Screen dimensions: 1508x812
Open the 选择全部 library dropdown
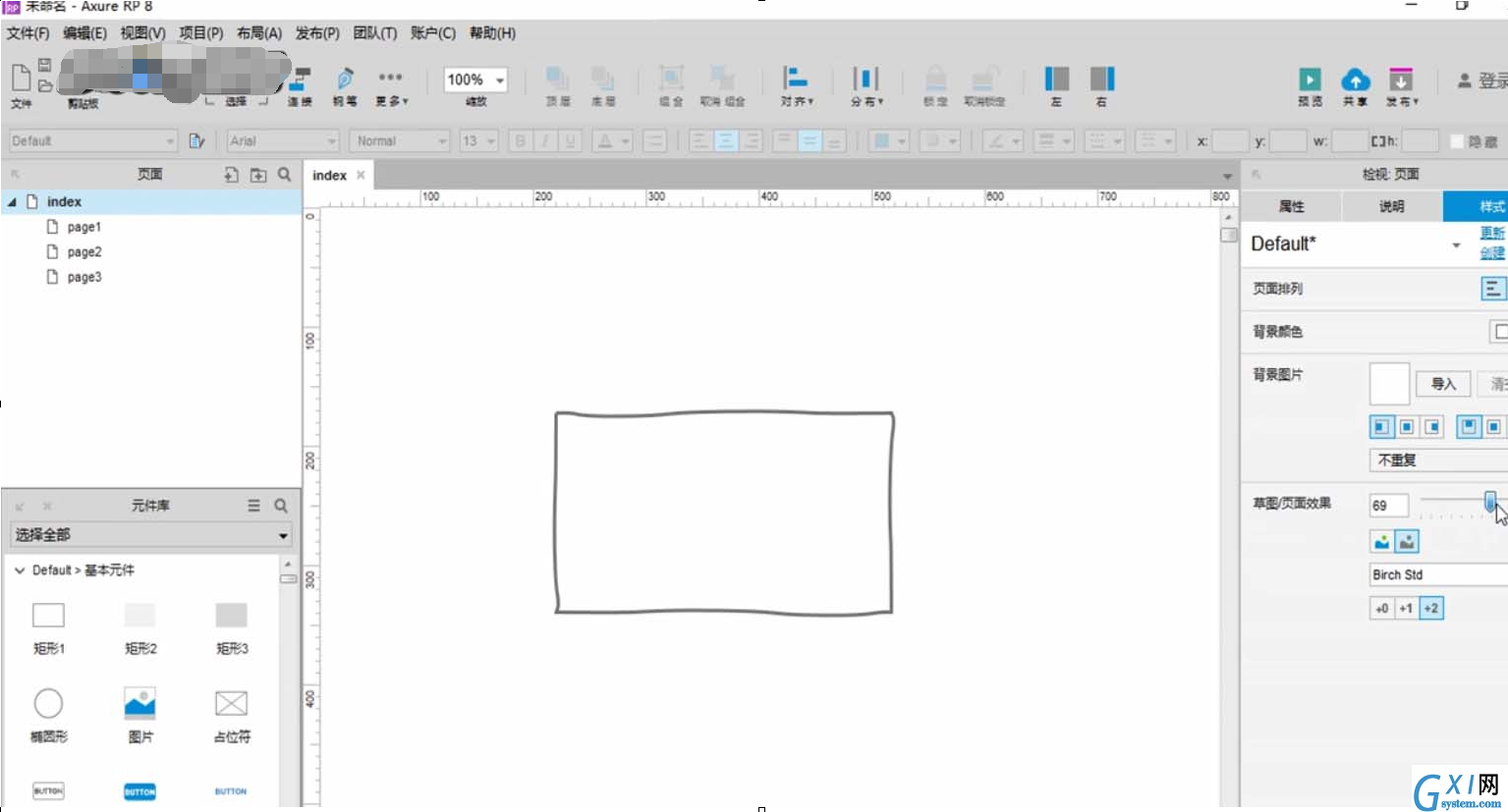151,535
